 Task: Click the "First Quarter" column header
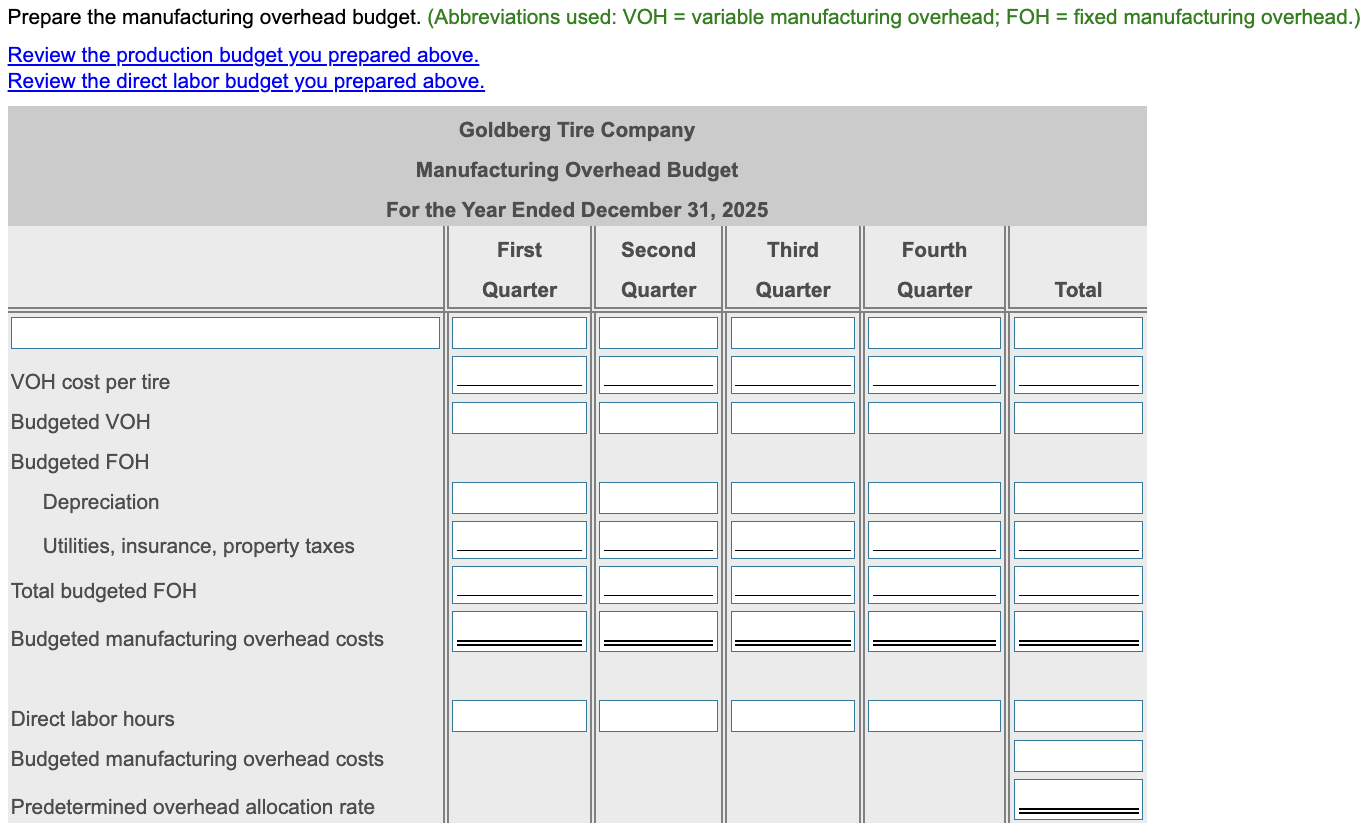[x=519, y=270]
